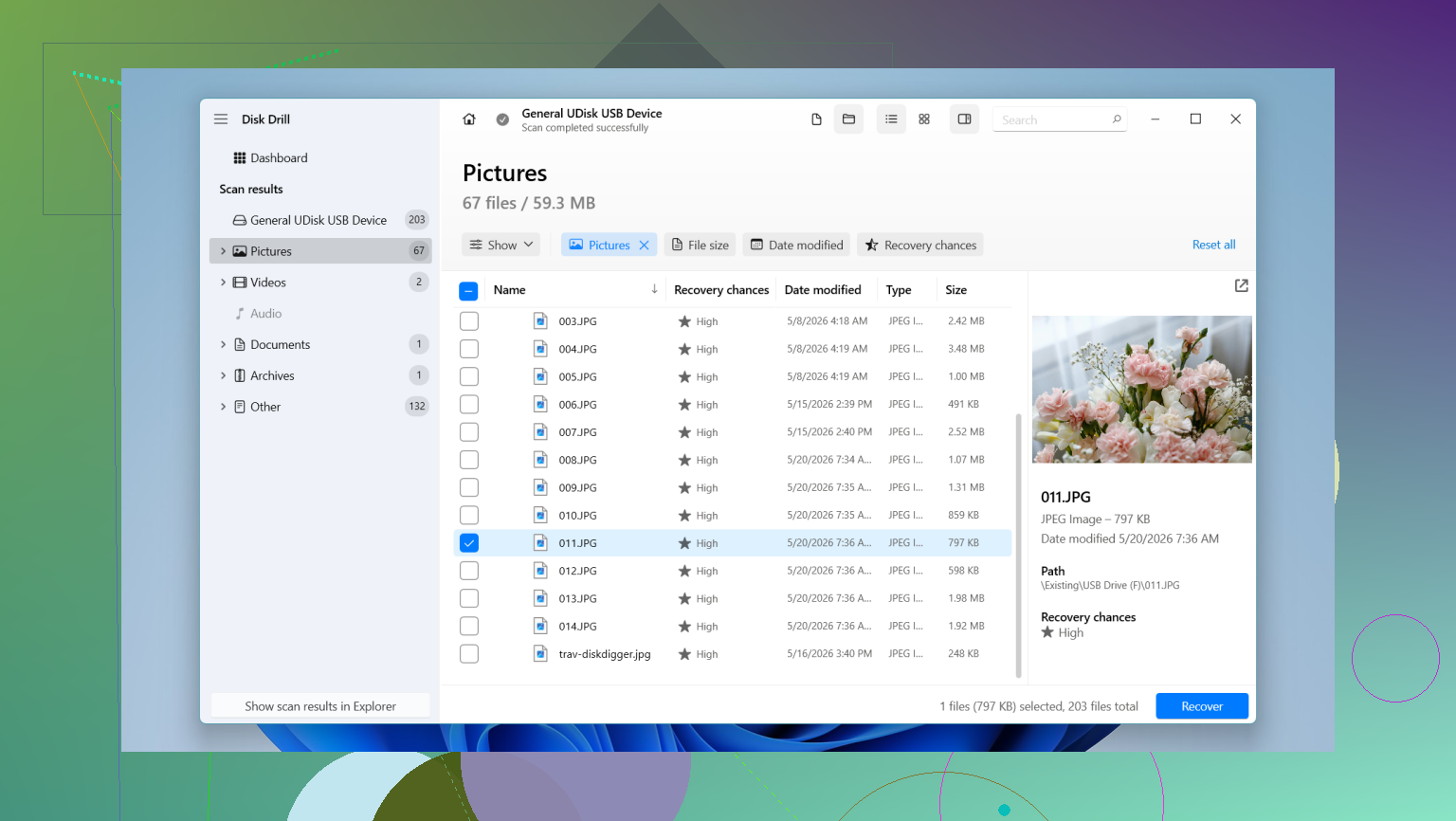The width and height of the screenshot is (1456, 821).
Task: Click the sort arrow in the Name column
Action: (x=654, y=289)
